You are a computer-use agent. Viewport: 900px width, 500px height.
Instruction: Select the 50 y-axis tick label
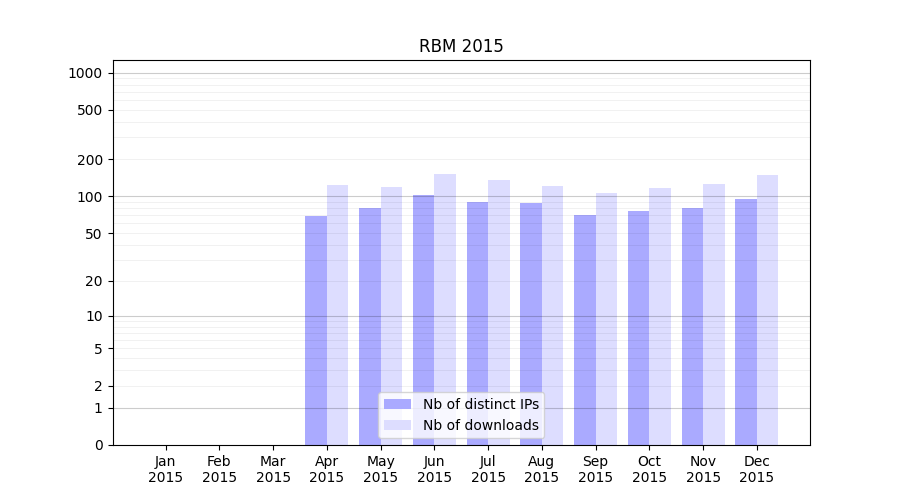[x=94, y=234]
